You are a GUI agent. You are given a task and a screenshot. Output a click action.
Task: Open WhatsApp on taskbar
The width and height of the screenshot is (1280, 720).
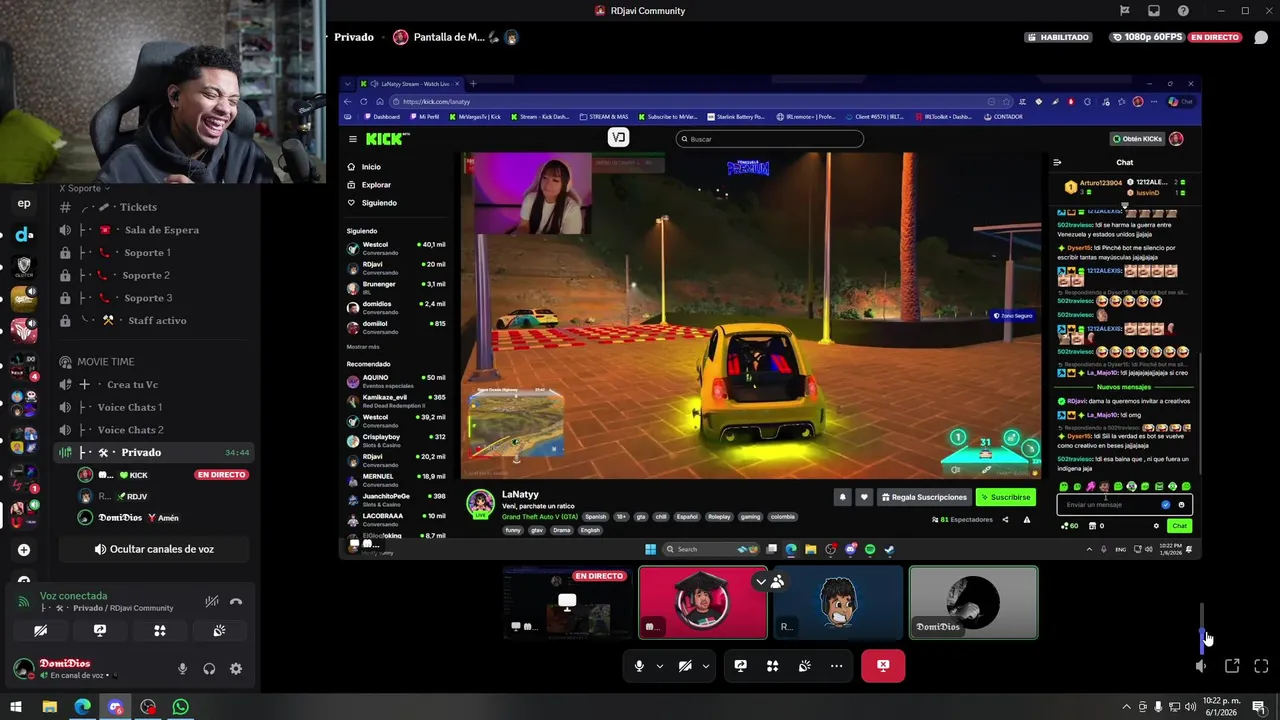click(180, 707)
